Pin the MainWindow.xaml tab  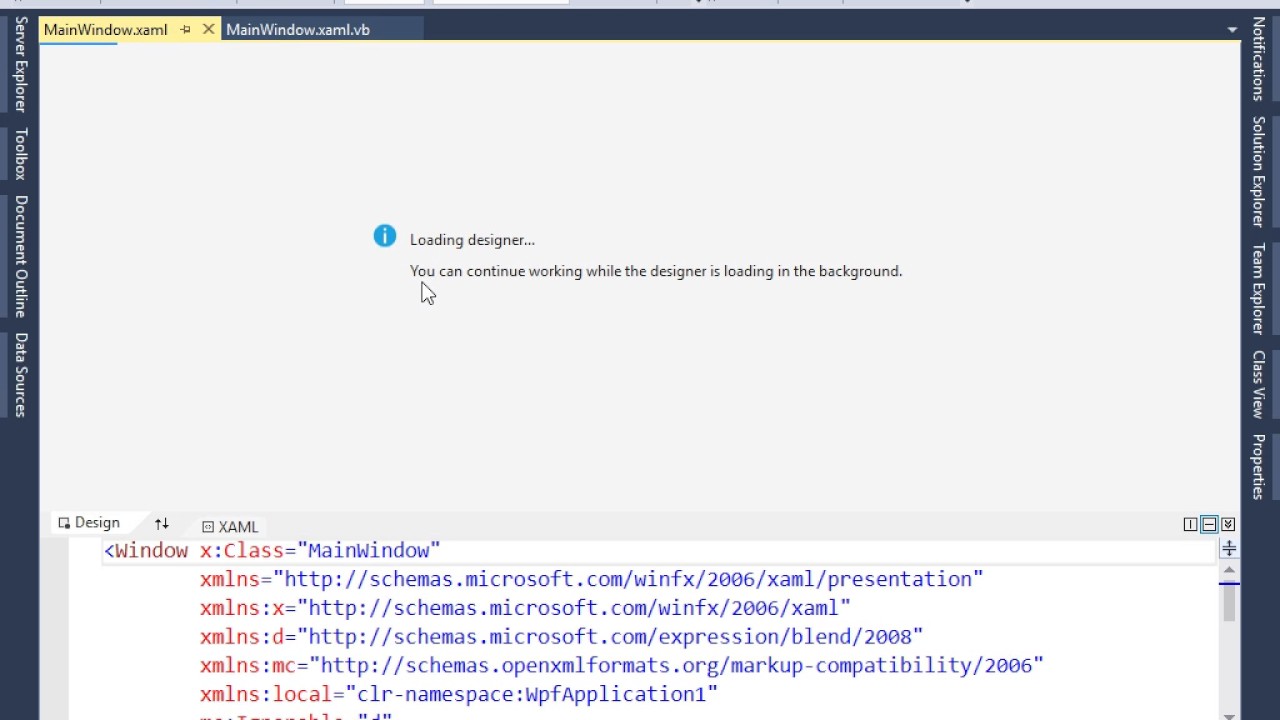pyautogui.click(x=185, y=30)
